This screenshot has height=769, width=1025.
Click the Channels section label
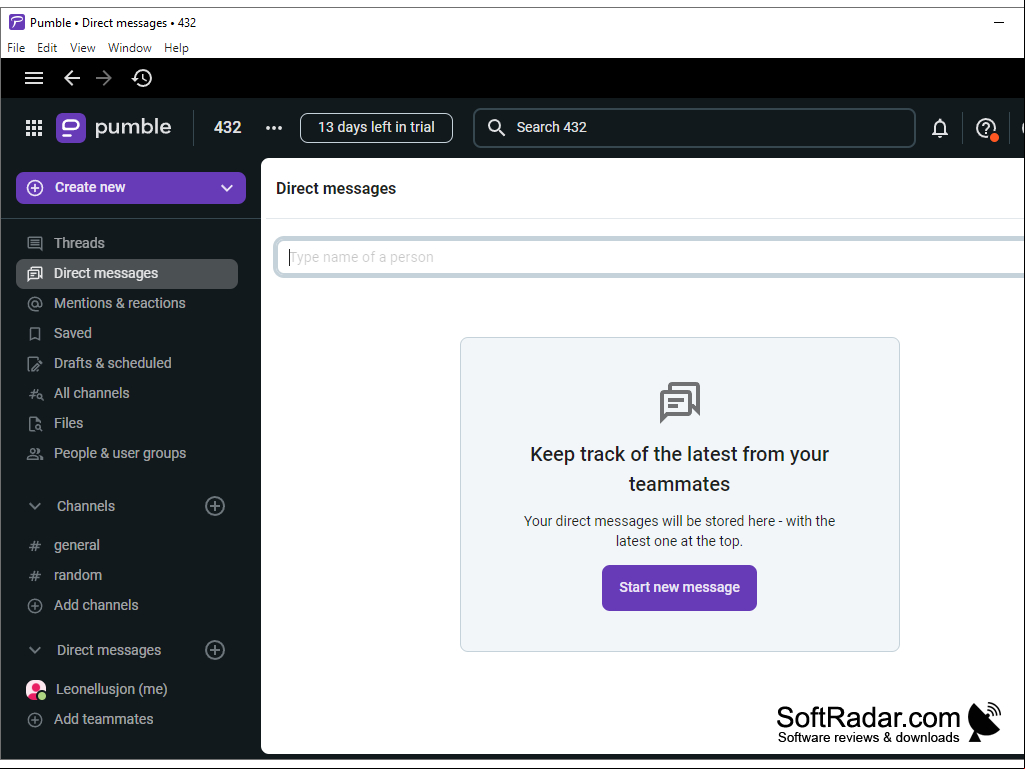click(x=86, y=506)
